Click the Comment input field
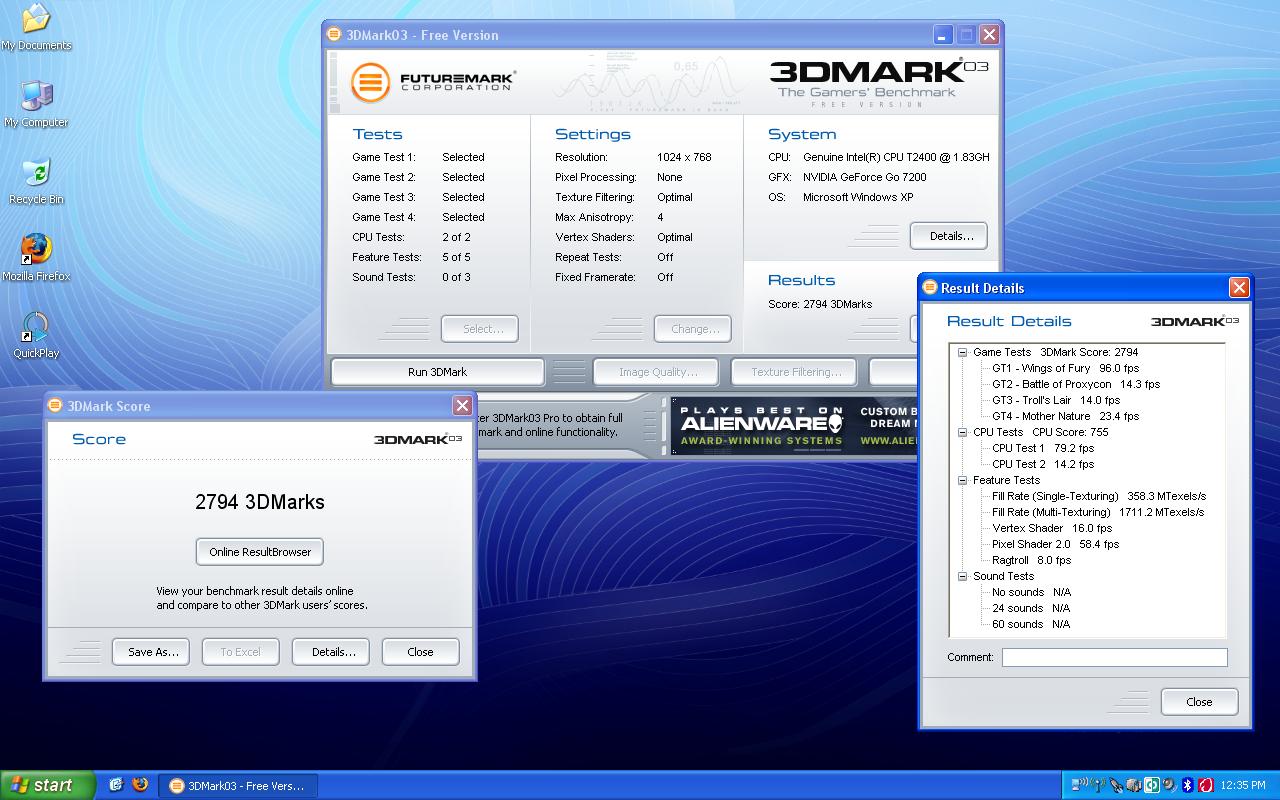The image size is (1280, 800). point(1114,657)
